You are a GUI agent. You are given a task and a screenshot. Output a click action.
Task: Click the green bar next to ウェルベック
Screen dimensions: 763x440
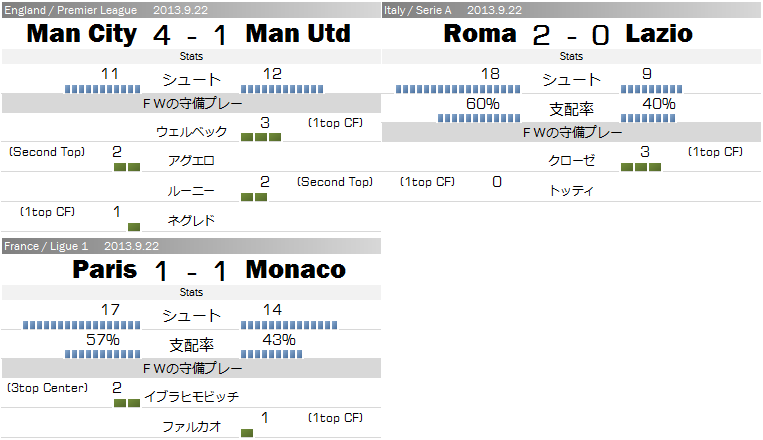coord(261,137)
